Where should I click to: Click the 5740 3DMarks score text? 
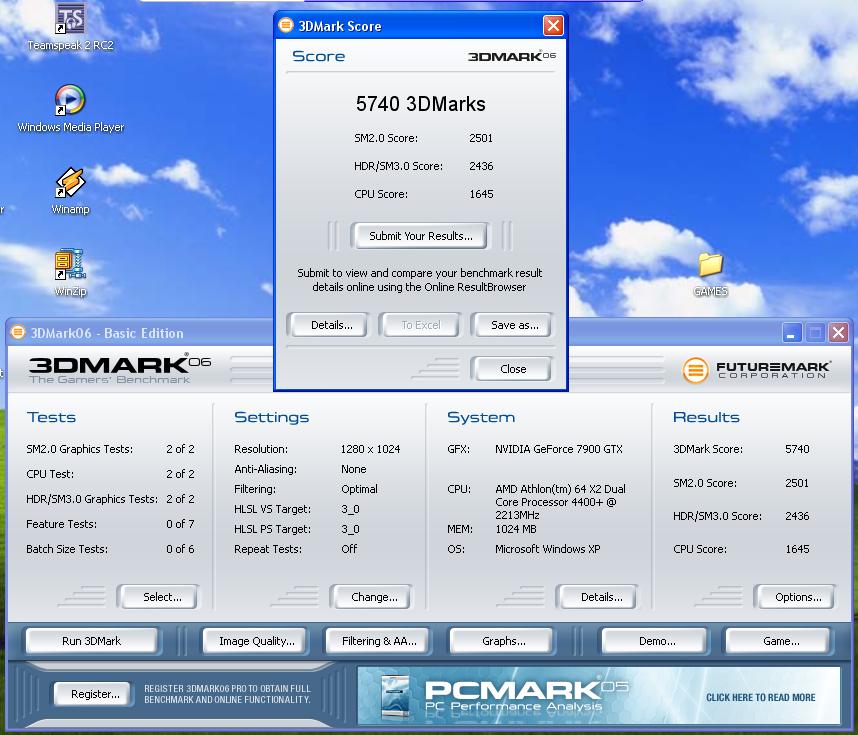pos(420,104)
